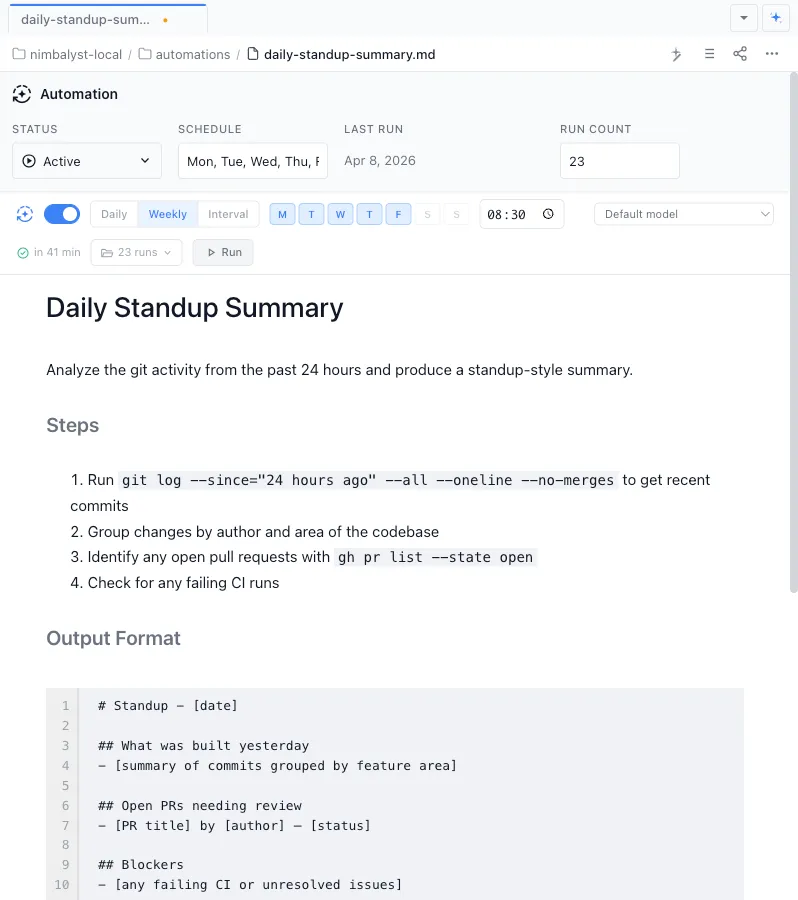Viewport: 798px width, 900px height.
Task: Switch schedule mode to Daily
Action: pyautogui.click(x=114, y=214)
